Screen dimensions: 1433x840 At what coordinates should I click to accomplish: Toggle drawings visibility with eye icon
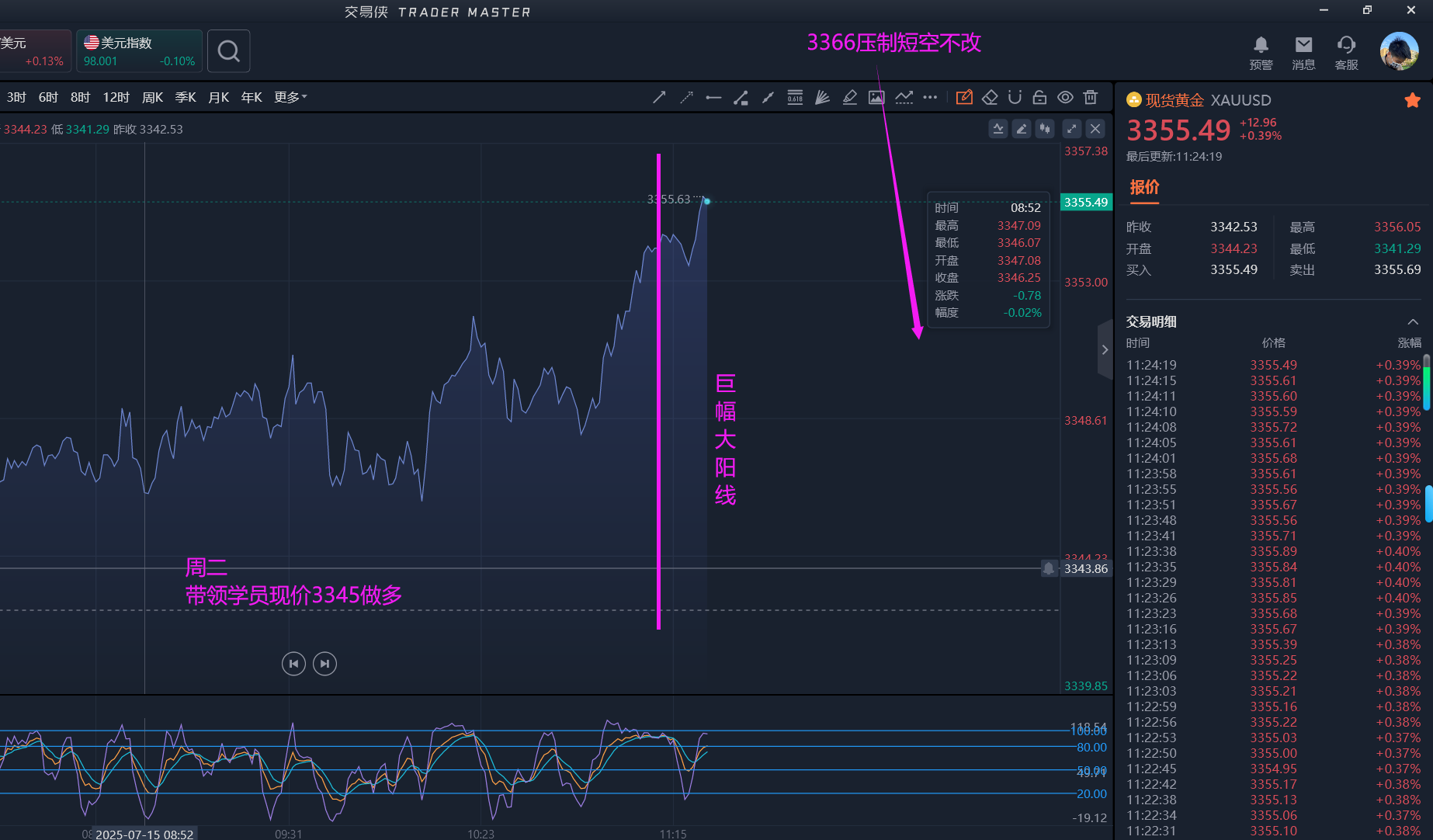tap(1065, 97)
